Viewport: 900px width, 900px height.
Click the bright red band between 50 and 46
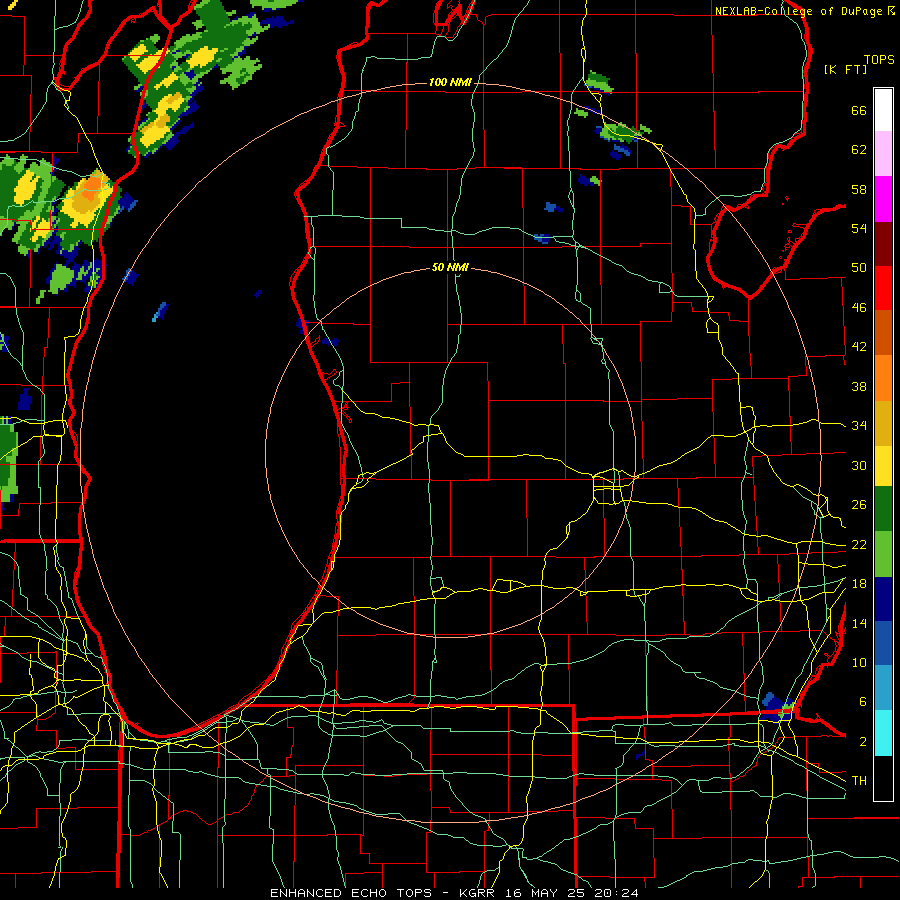coord(883,288)
